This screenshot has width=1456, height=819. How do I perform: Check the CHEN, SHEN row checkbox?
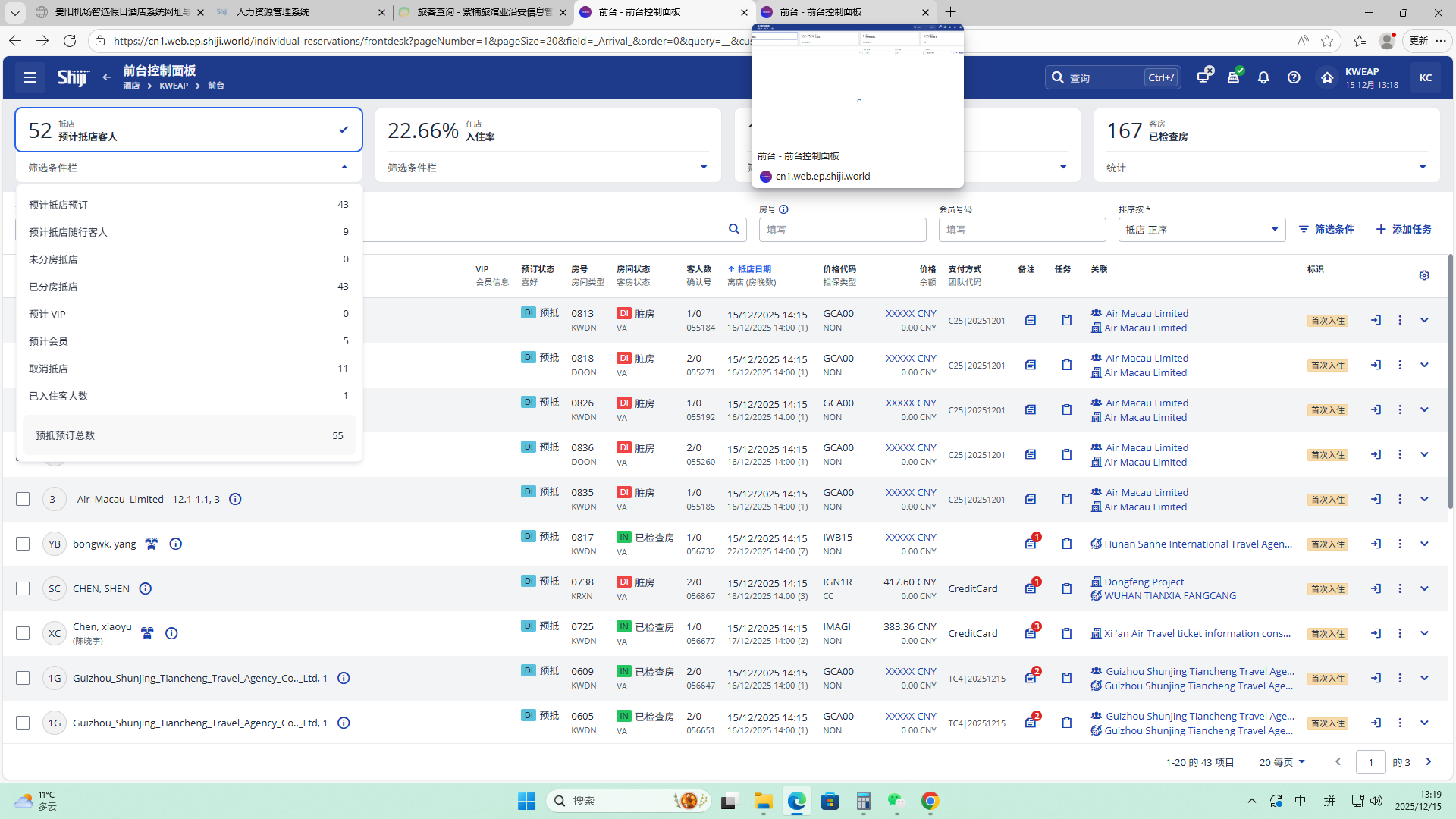(23, 588)
